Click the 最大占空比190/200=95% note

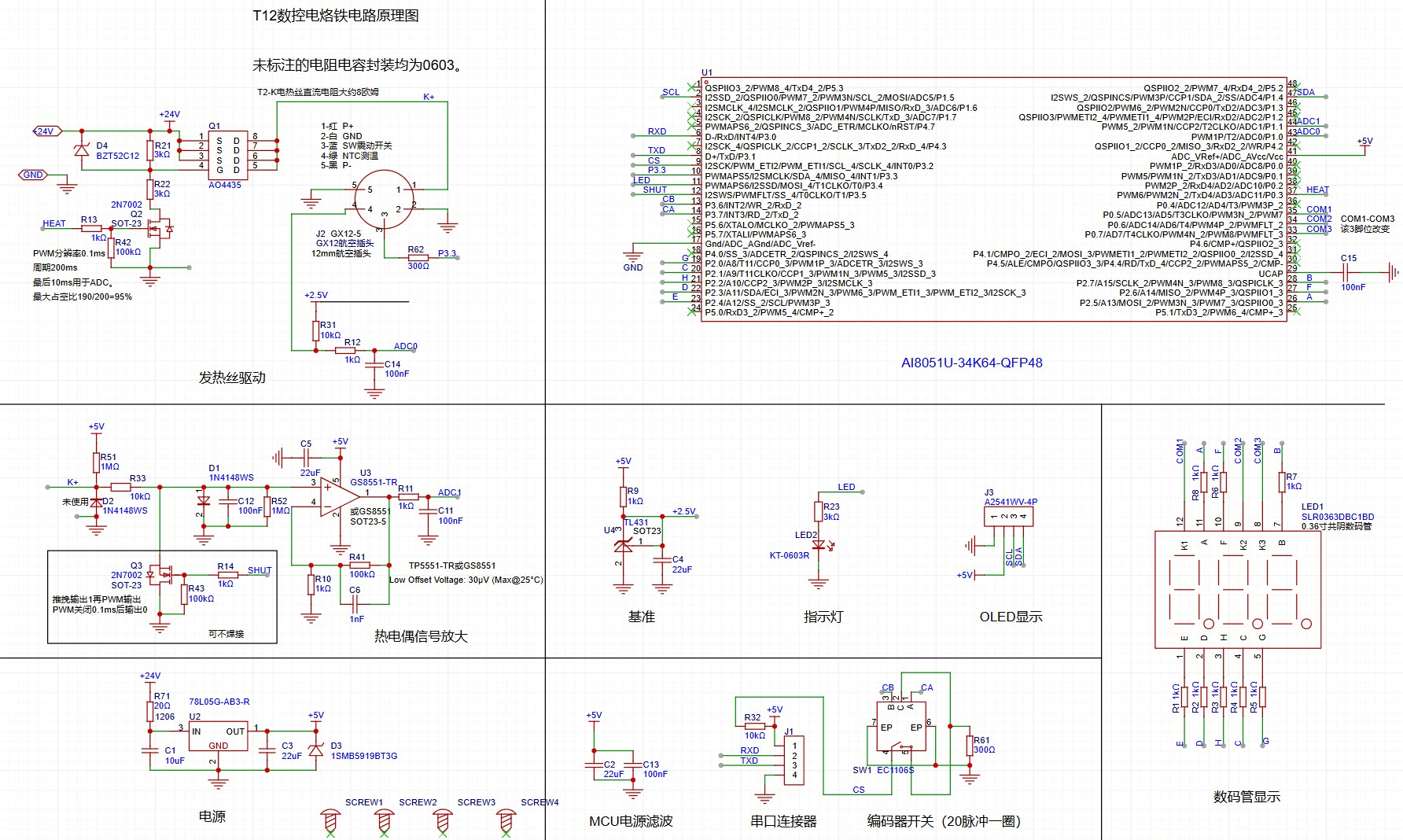pyautogui.click(x=83, y=297)
